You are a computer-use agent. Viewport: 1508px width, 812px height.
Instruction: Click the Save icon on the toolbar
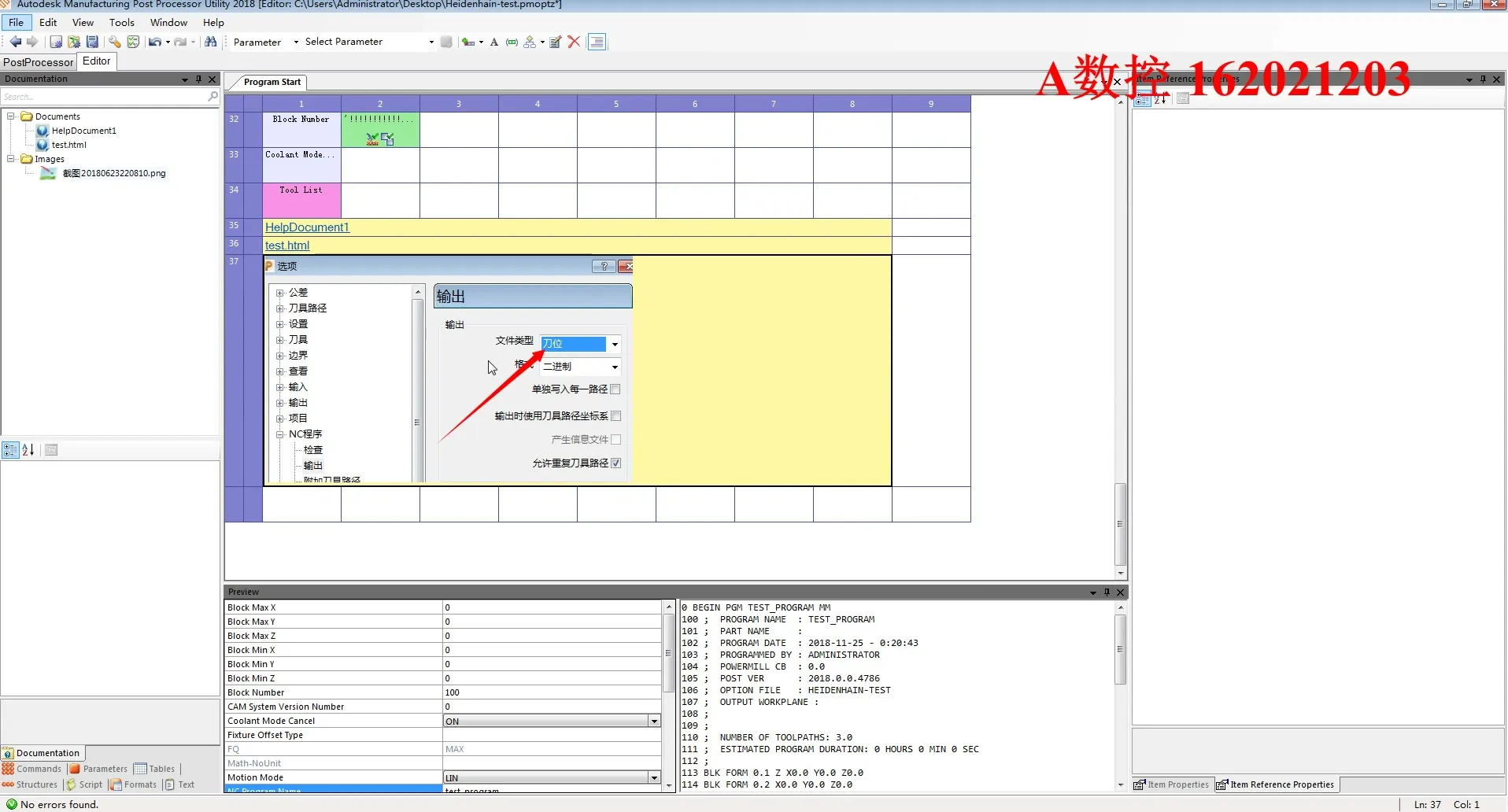tap(92, 42)
